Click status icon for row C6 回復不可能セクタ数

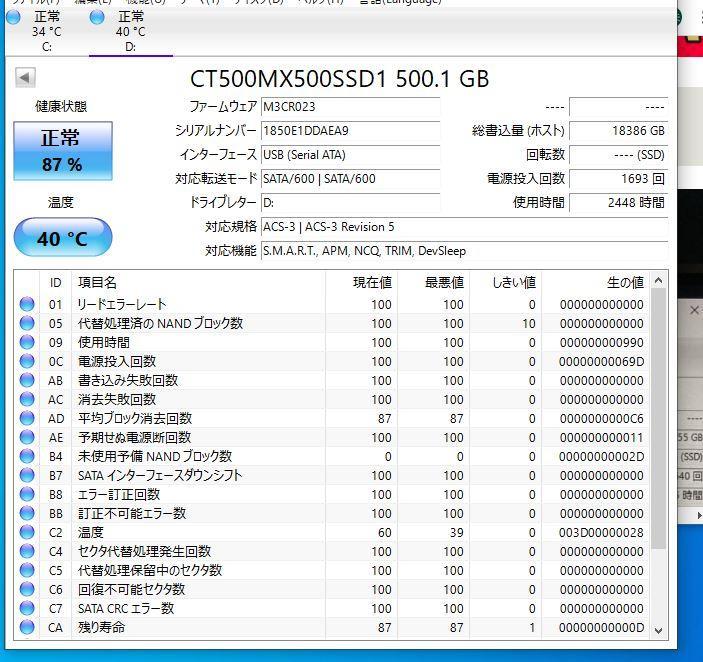pyautogui.click(x=27, y=589)
